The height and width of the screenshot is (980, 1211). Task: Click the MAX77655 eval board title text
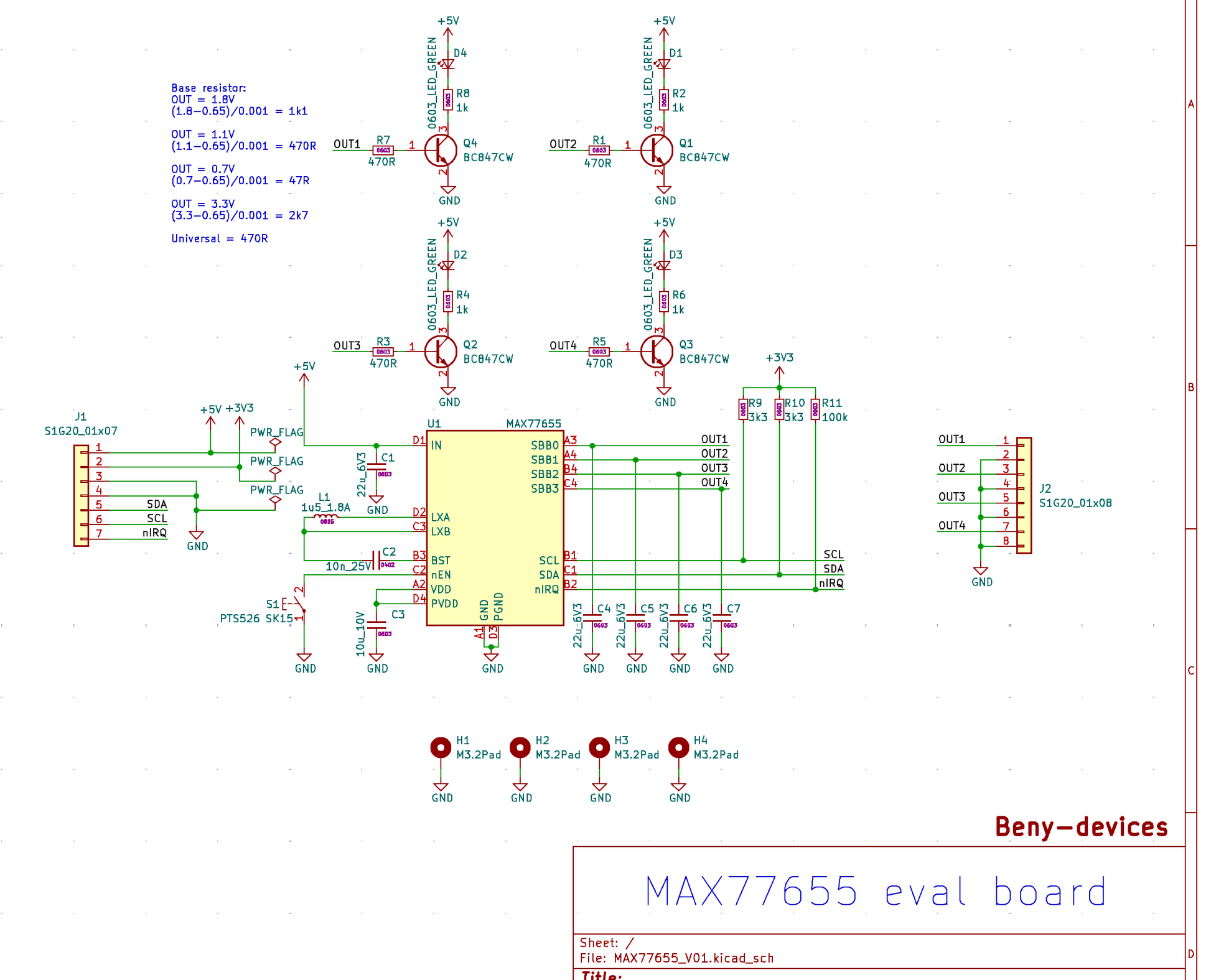point(876,891)
